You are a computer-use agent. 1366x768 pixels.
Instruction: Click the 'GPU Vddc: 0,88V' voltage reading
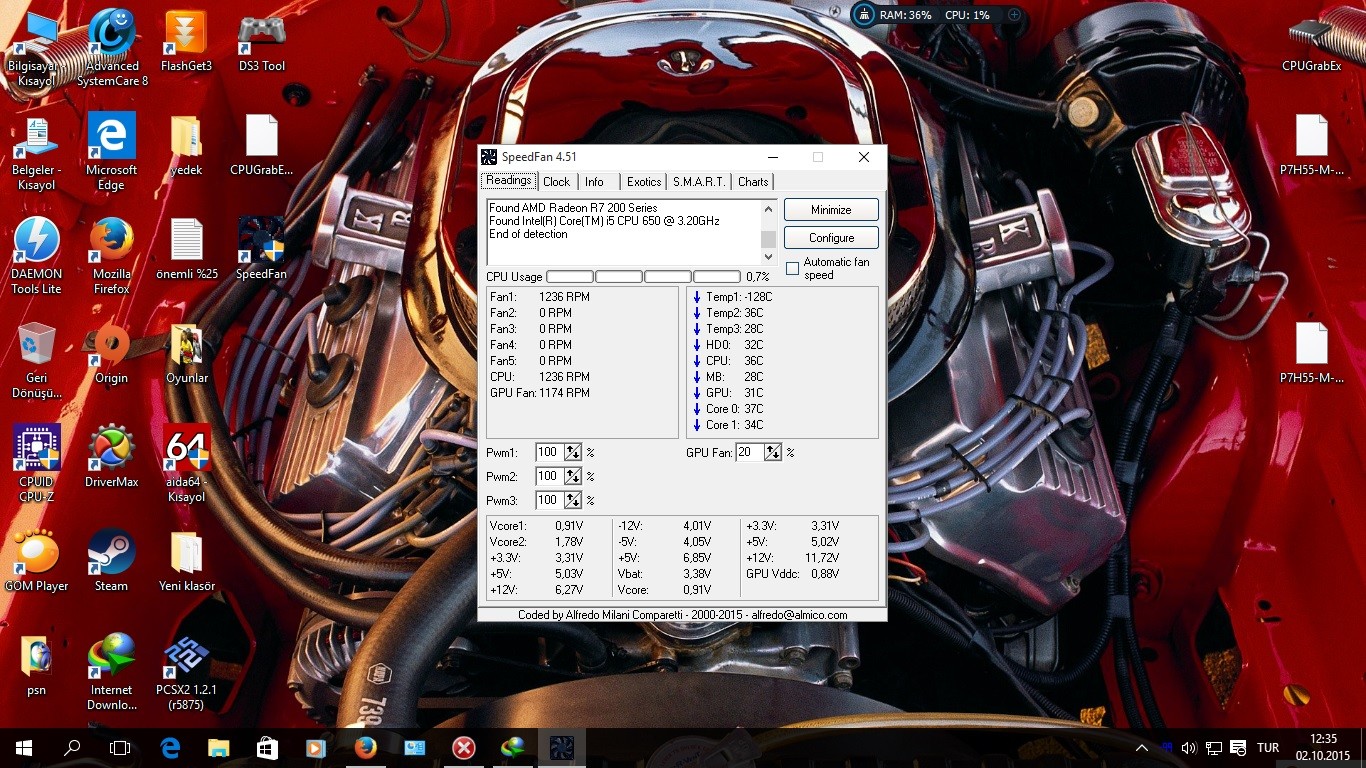coord(792,574)
